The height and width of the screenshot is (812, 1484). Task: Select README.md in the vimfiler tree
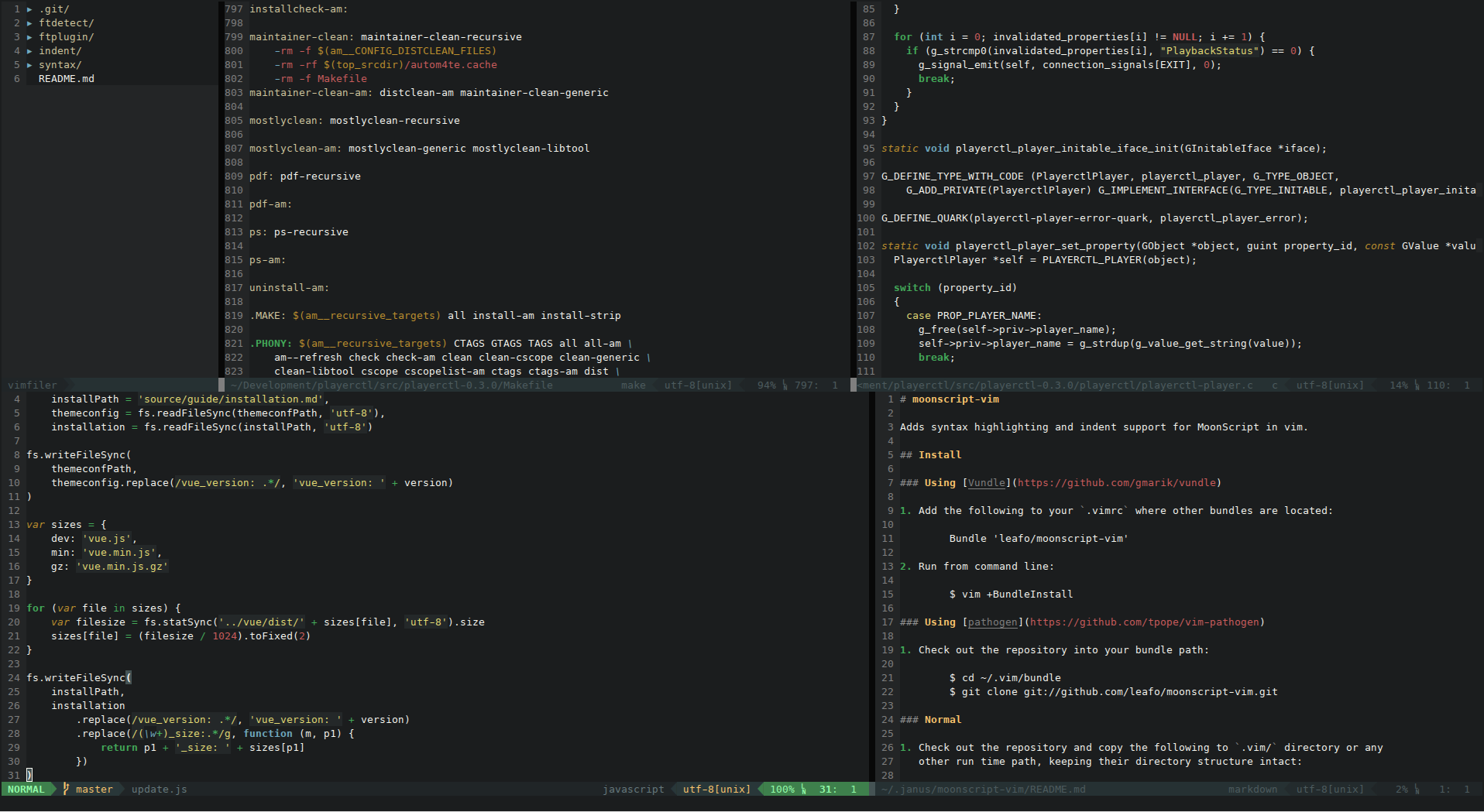pyautogui.click(x=67, y=79)
